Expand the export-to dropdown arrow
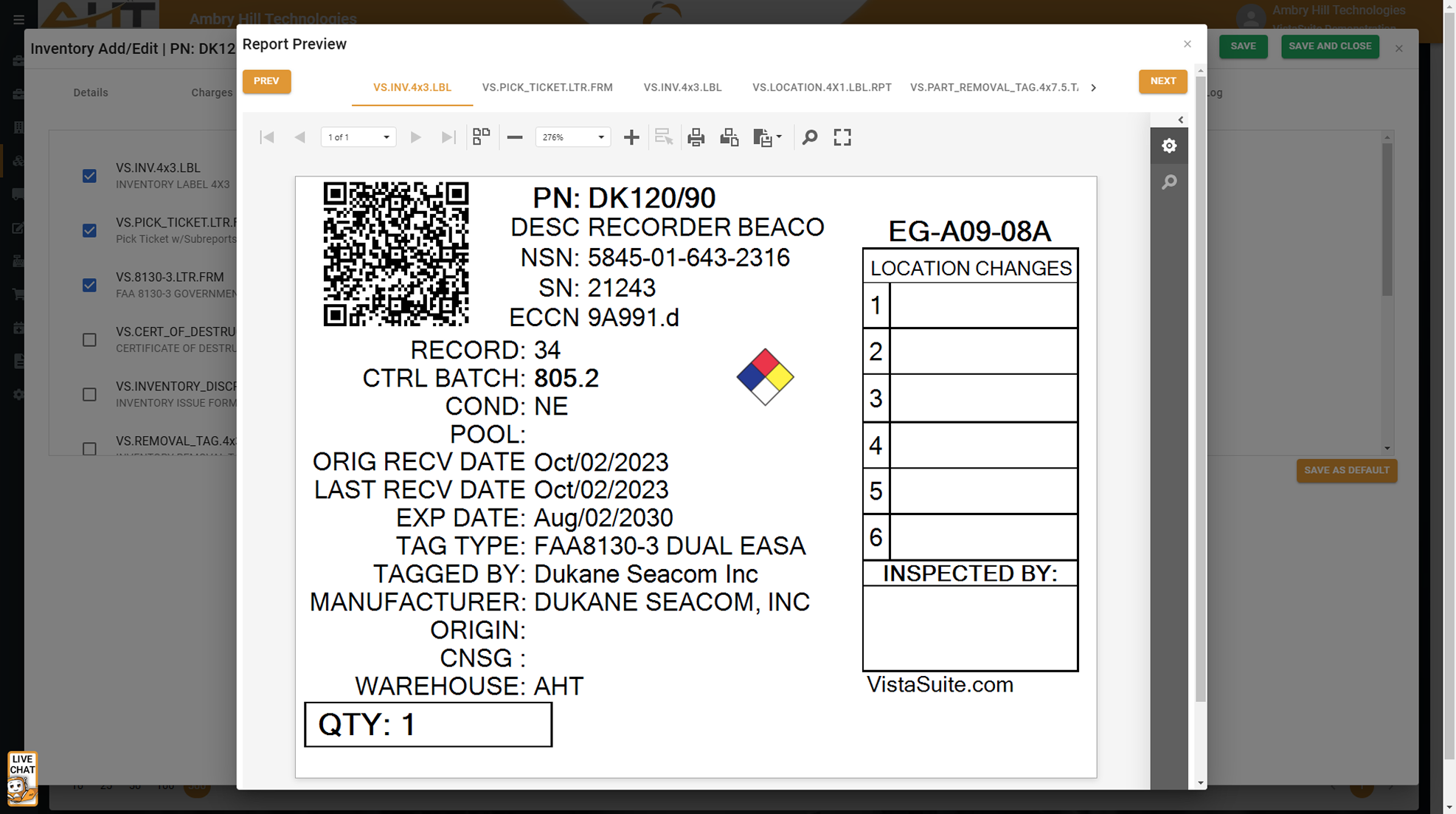This screenshot has height=814, width=1456. (779, 137)
